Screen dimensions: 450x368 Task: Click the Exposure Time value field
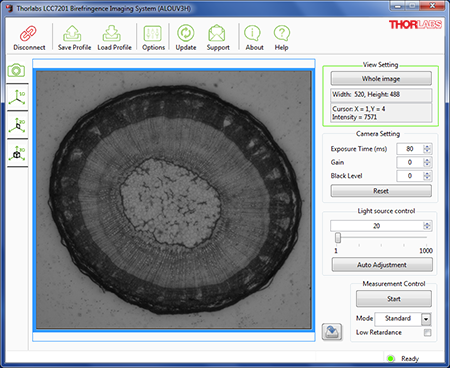click(x=410, y=149)
